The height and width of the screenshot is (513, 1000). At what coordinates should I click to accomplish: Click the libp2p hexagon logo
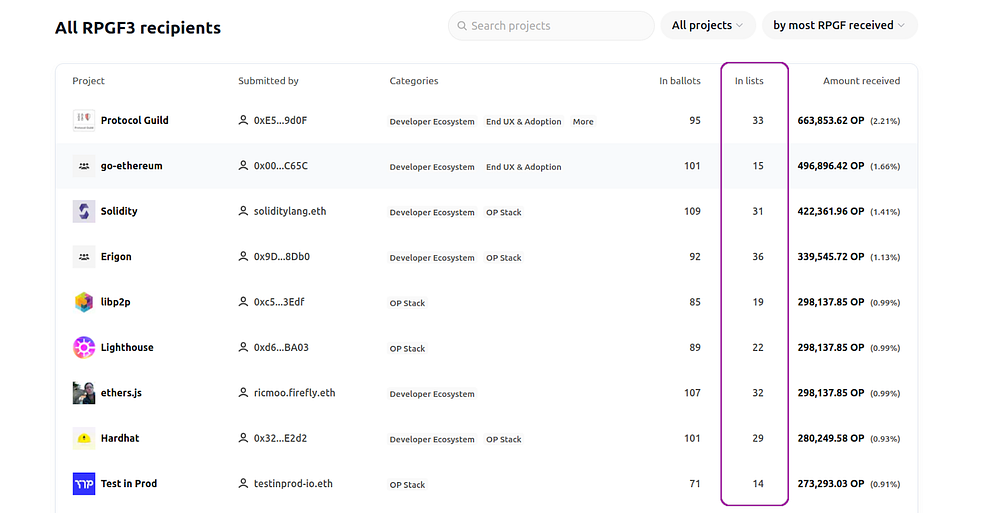point(84,302)
